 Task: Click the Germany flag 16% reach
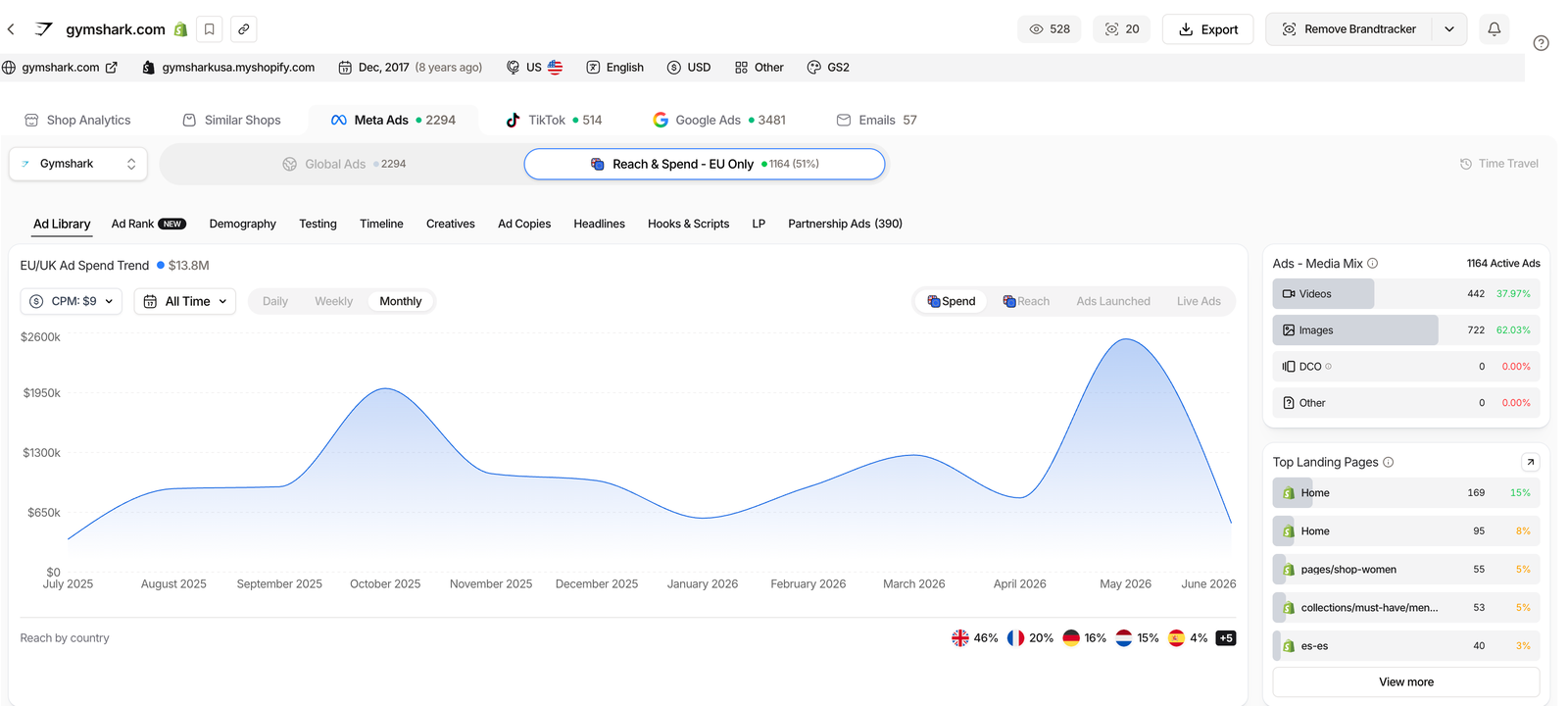[1084, 638]
